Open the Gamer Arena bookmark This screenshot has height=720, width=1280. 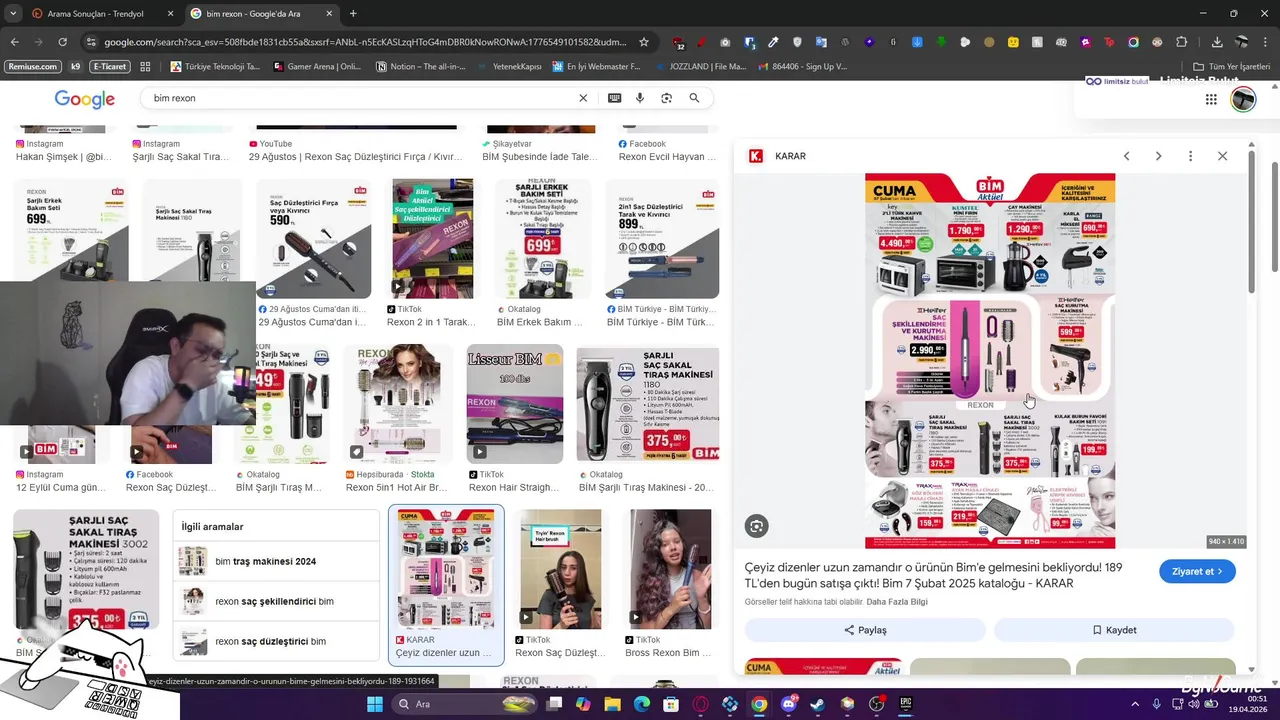pos(317,67)
